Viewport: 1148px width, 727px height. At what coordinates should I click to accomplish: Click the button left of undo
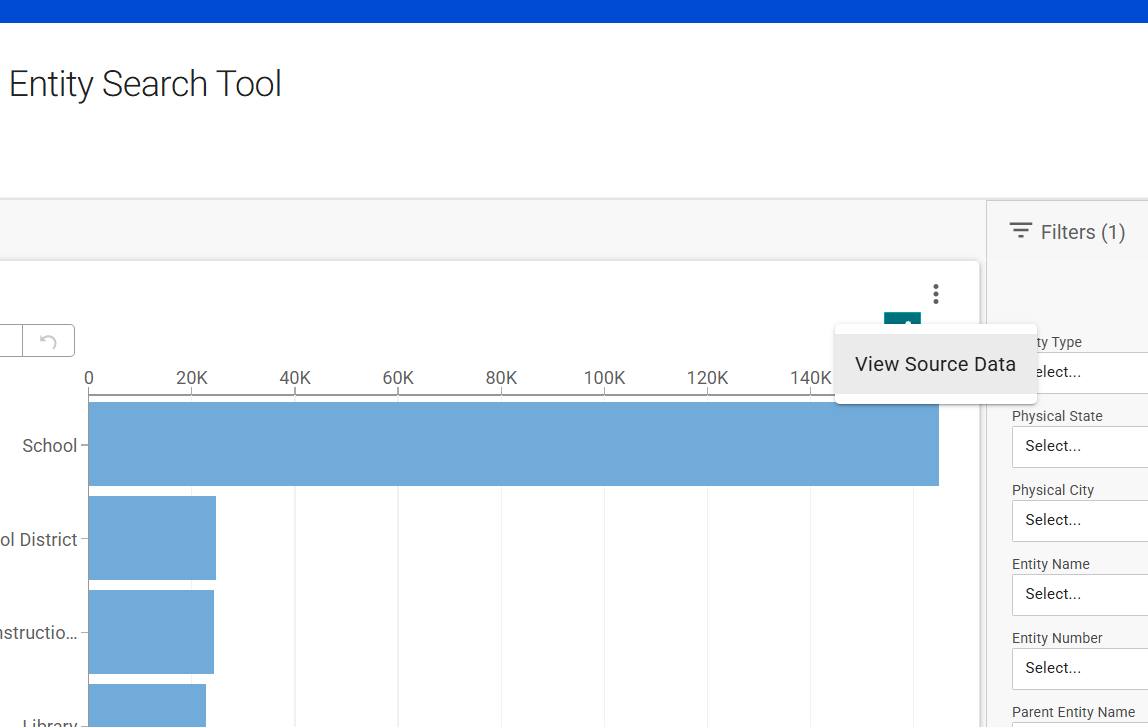pyautogui.click(x=10, y=341)
